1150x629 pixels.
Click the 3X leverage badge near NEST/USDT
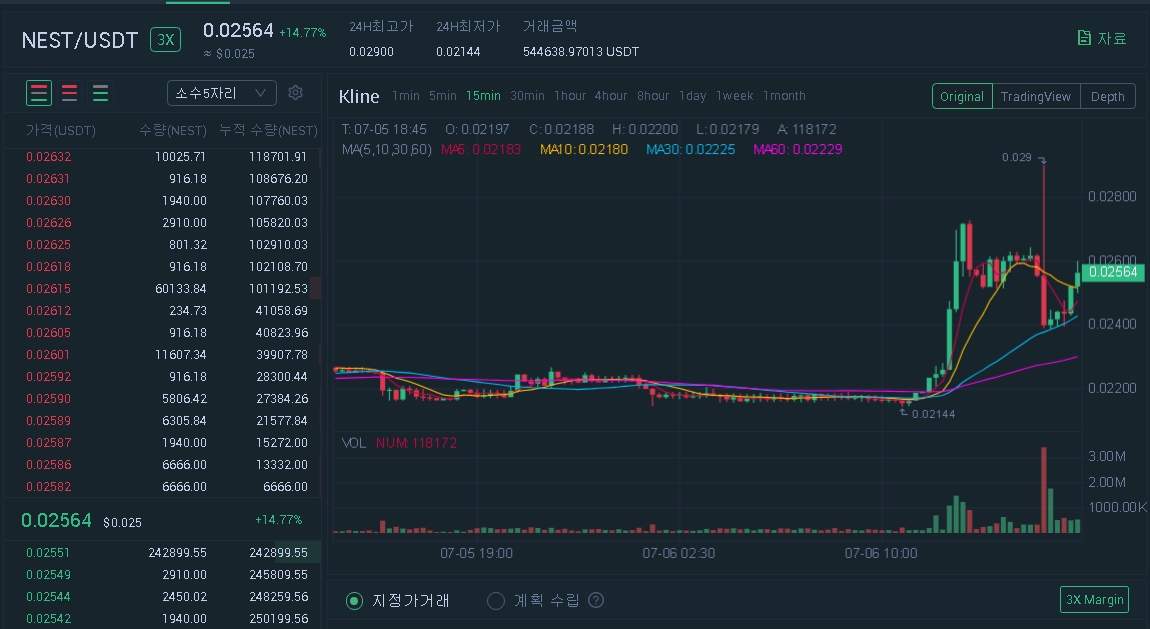[x=165, y=40]
